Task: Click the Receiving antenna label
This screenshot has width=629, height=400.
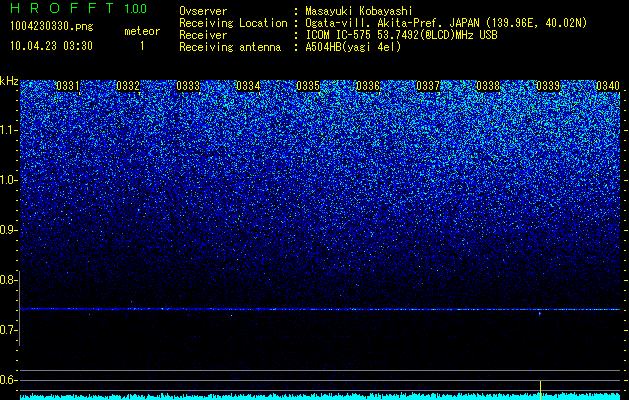Action: pyautogui.click(x=230, y=47)
